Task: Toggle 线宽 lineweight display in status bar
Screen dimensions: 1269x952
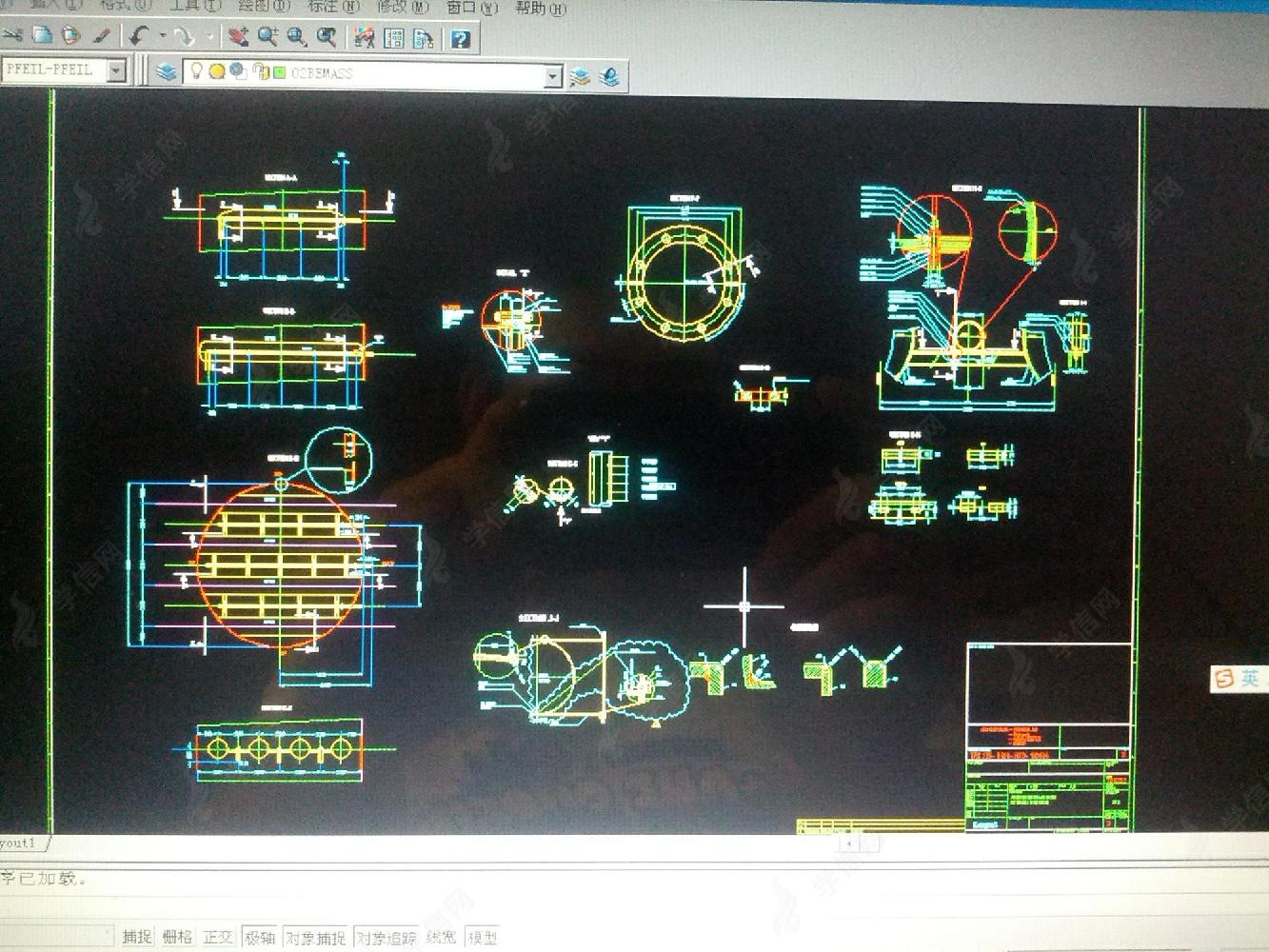Action: [442, 938]
